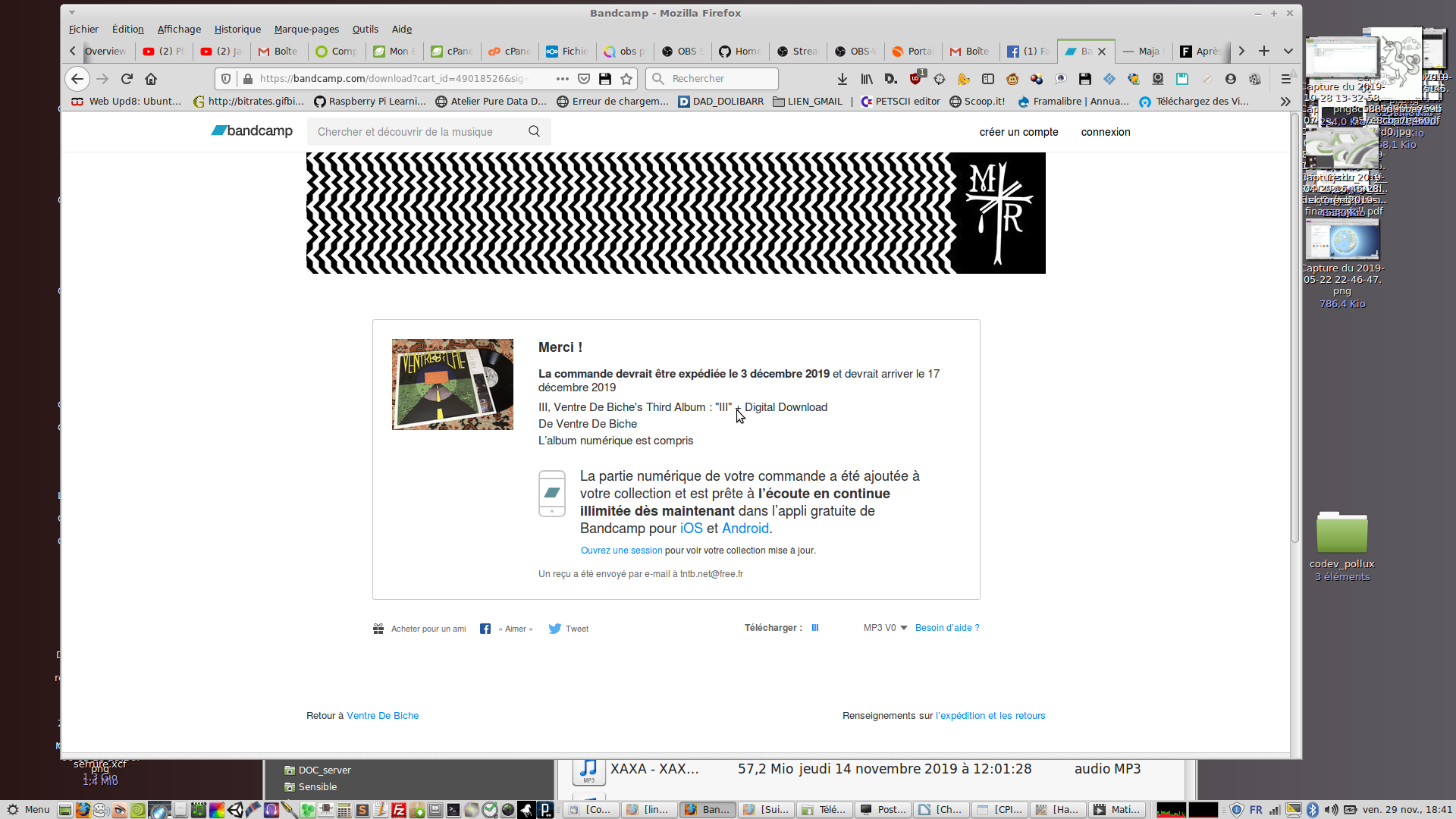The width and height of the screenshot is (1456, 819).
Task: Click the search magnifier in Bandcamp header
Action: click(x=534, y=131)
